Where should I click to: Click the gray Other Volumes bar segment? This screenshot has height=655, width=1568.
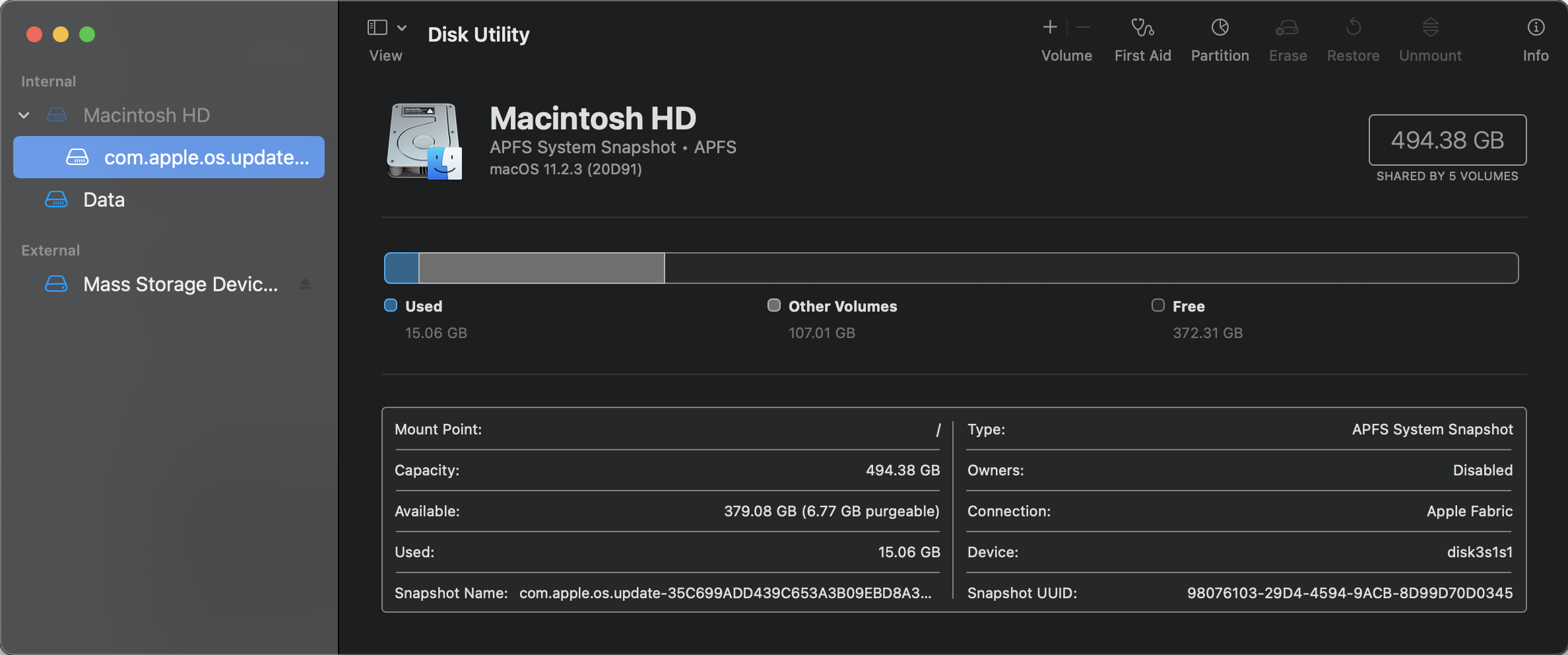(x=542, y=268)
